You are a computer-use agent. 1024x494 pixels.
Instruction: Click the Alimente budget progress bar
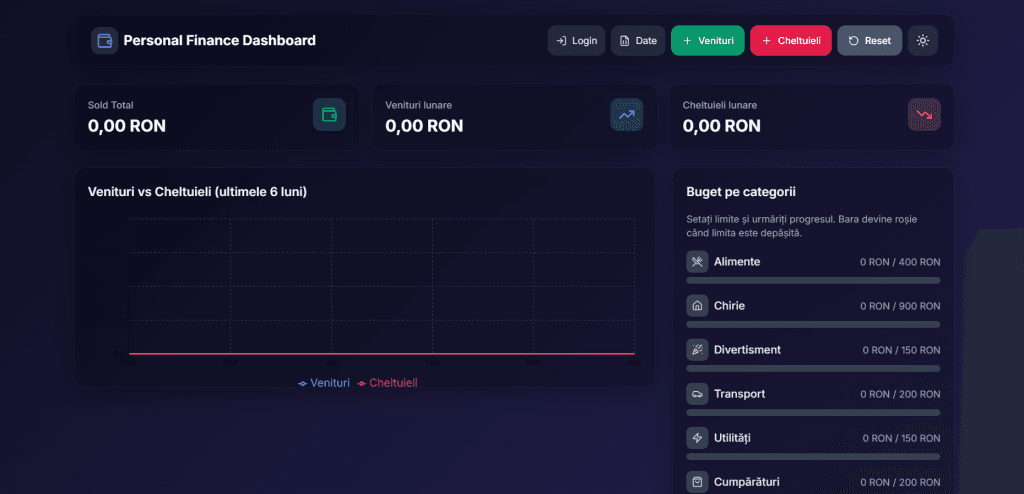(813, 281)
